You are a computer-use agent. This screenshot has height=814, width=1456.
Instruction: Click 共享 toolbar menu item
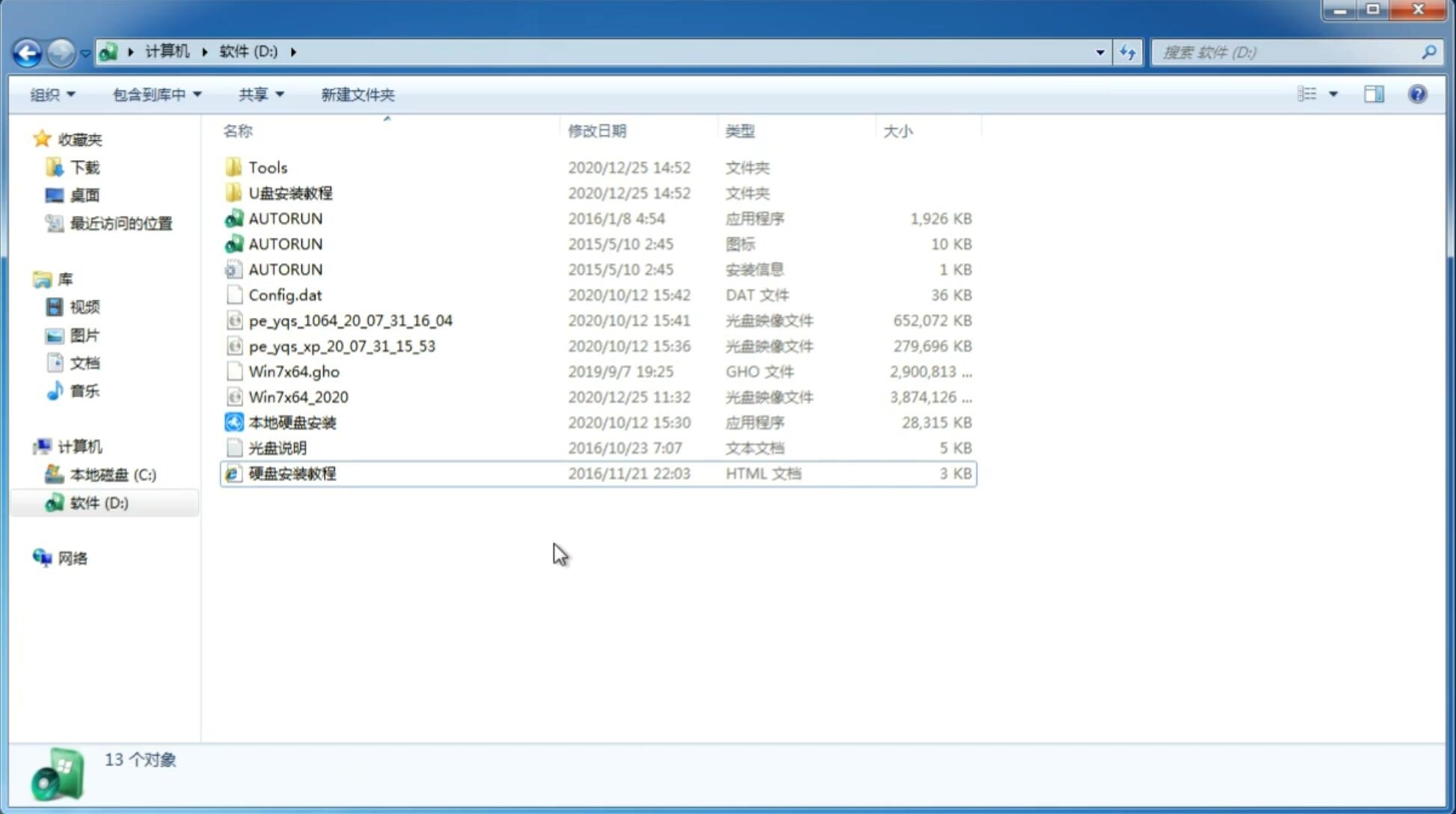click(261, 94)
